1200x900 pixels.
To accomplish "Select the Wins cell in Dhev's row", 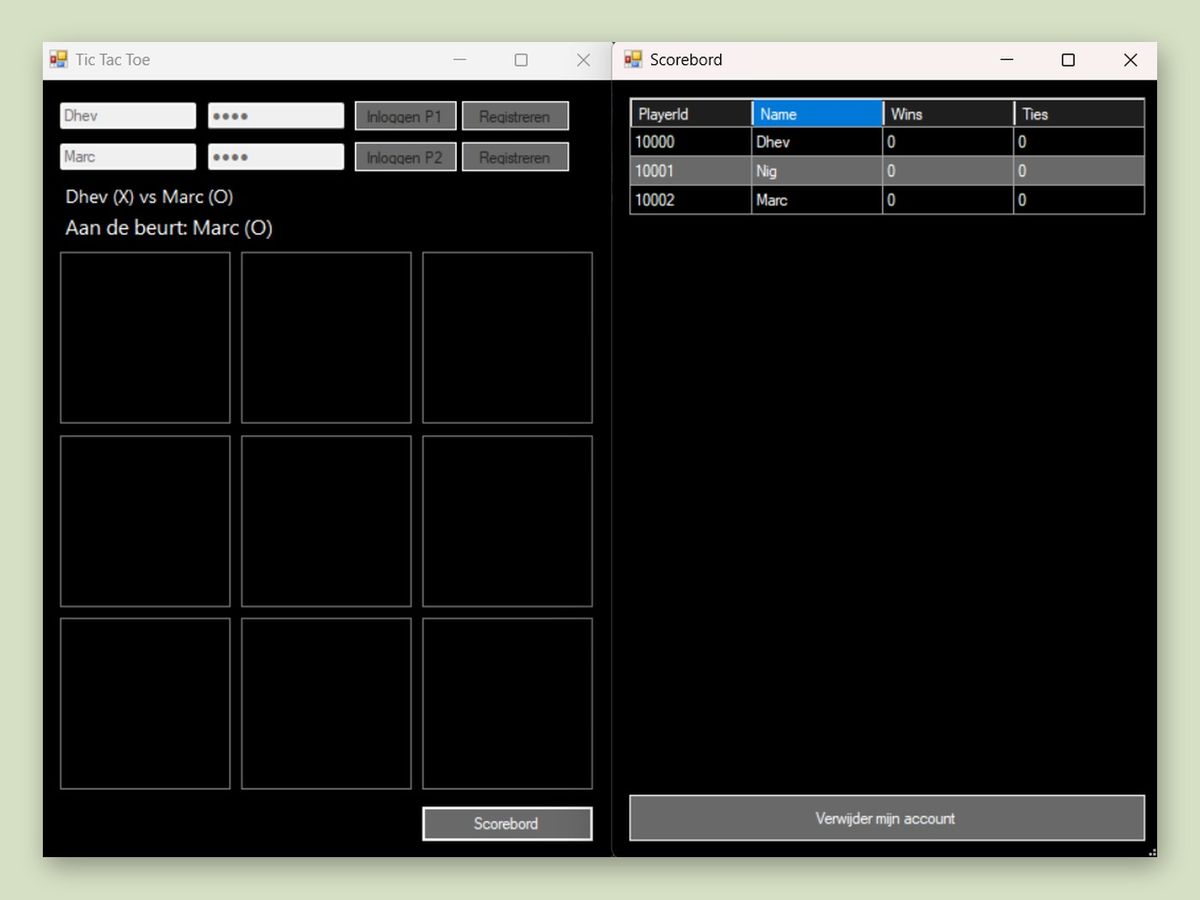I will coord(948,142).
